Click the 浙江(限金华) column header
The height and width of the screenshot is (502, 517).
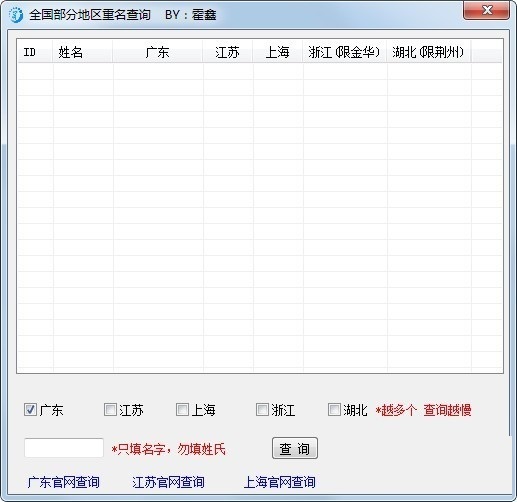click(x=345, y=52)
